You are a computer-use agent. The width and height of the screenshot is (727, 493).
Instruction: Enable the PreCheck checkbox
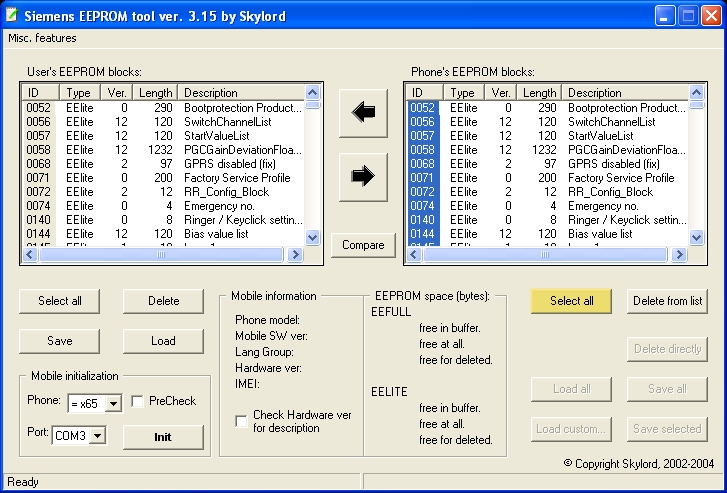(137, 401)
